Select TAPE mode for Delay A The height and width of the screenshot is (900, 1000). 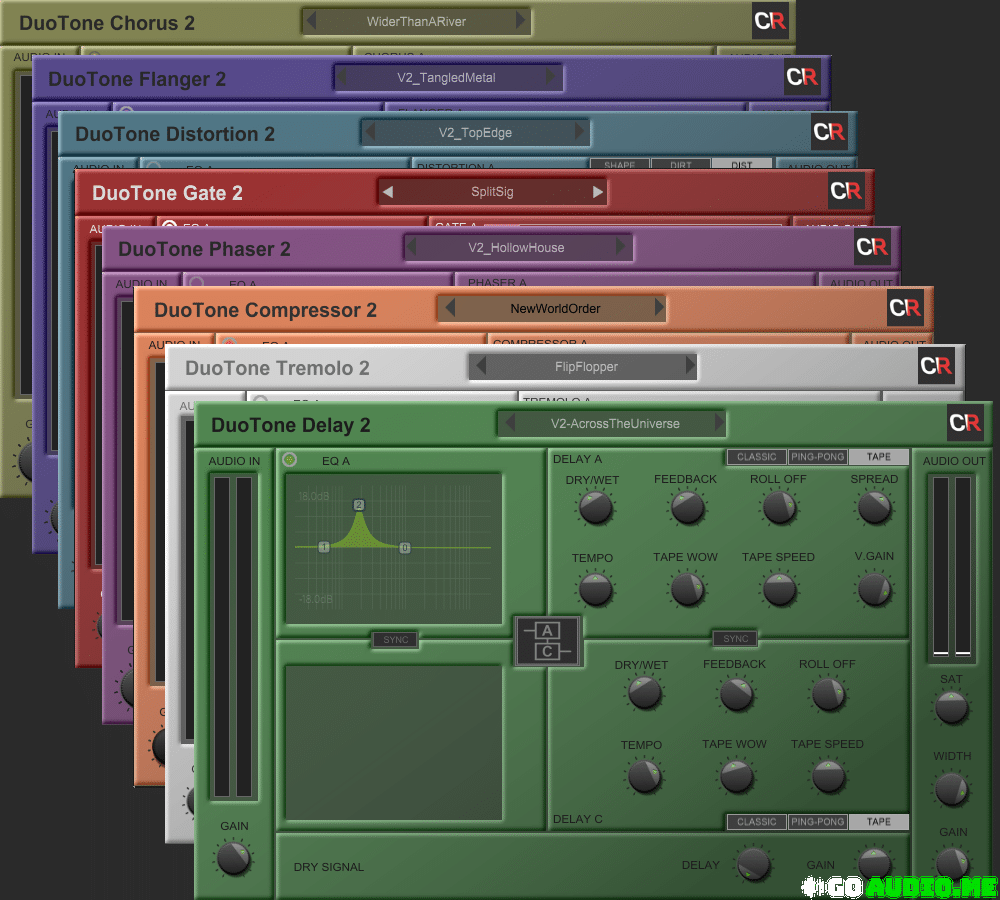[878, 457]
